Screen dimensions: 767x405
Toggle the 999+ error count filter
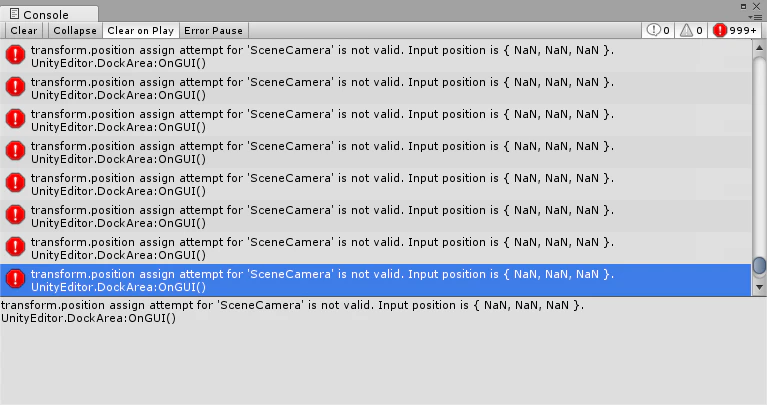point(735,30)
